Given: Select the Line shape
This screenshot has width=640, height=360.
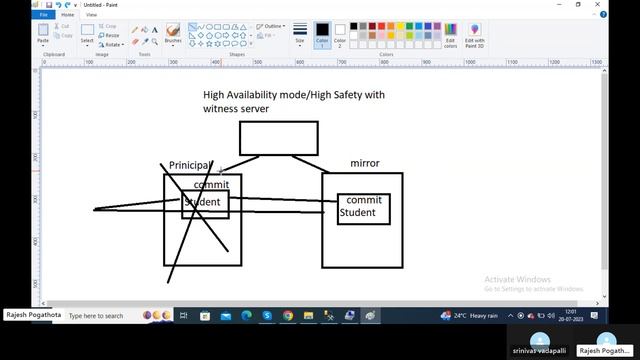Looking at the screenshot, I should point(192,27).
